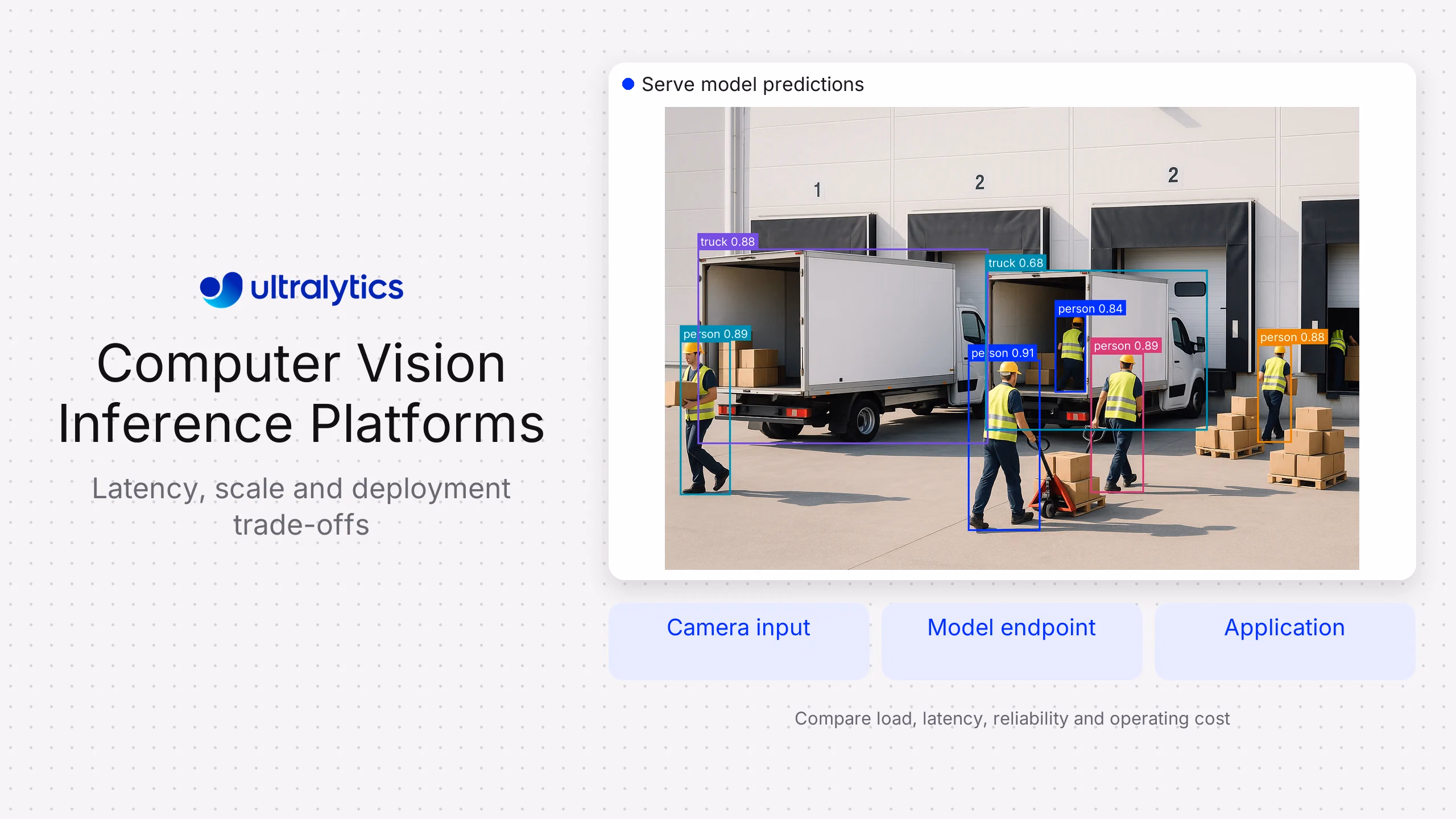Click the blue dot beside Serve model predictions
The image size is (1456, 819).
pyautogui.click(x=628, y=84)
